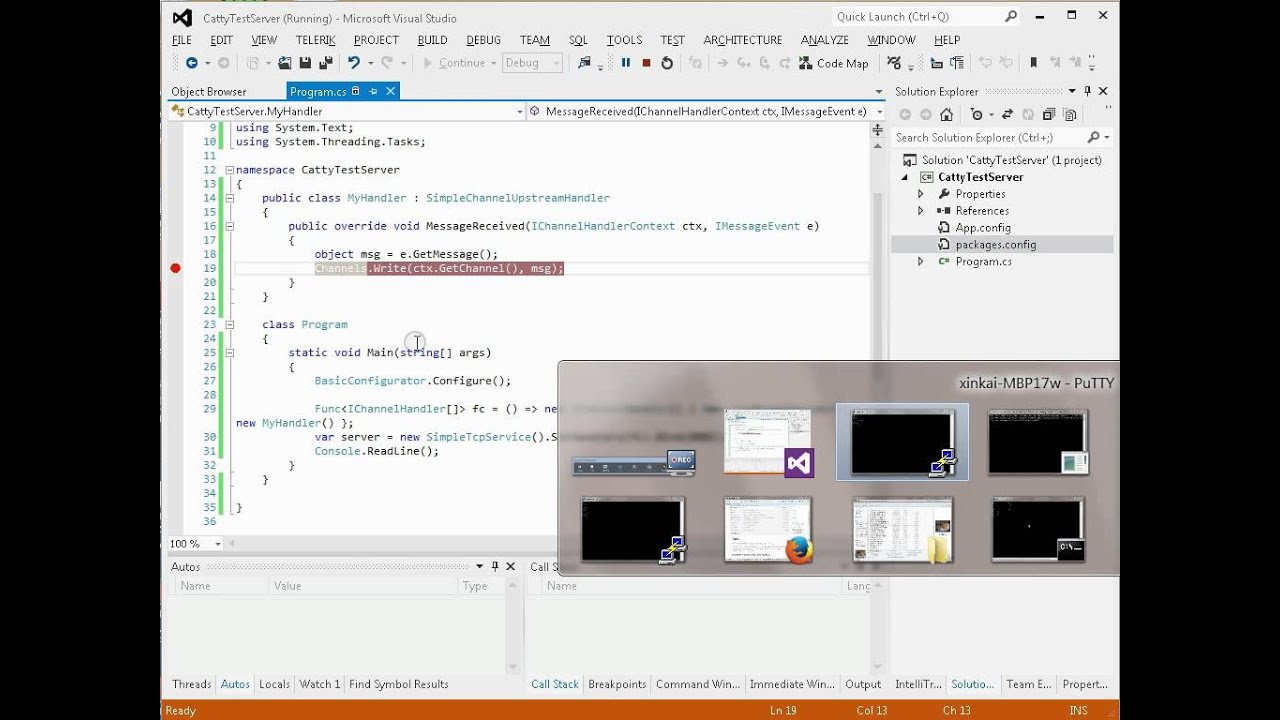This screenshot has height=720, width=1280.
Task: Toggle pin on the Program.cs tab
Action: click(373, 91)
